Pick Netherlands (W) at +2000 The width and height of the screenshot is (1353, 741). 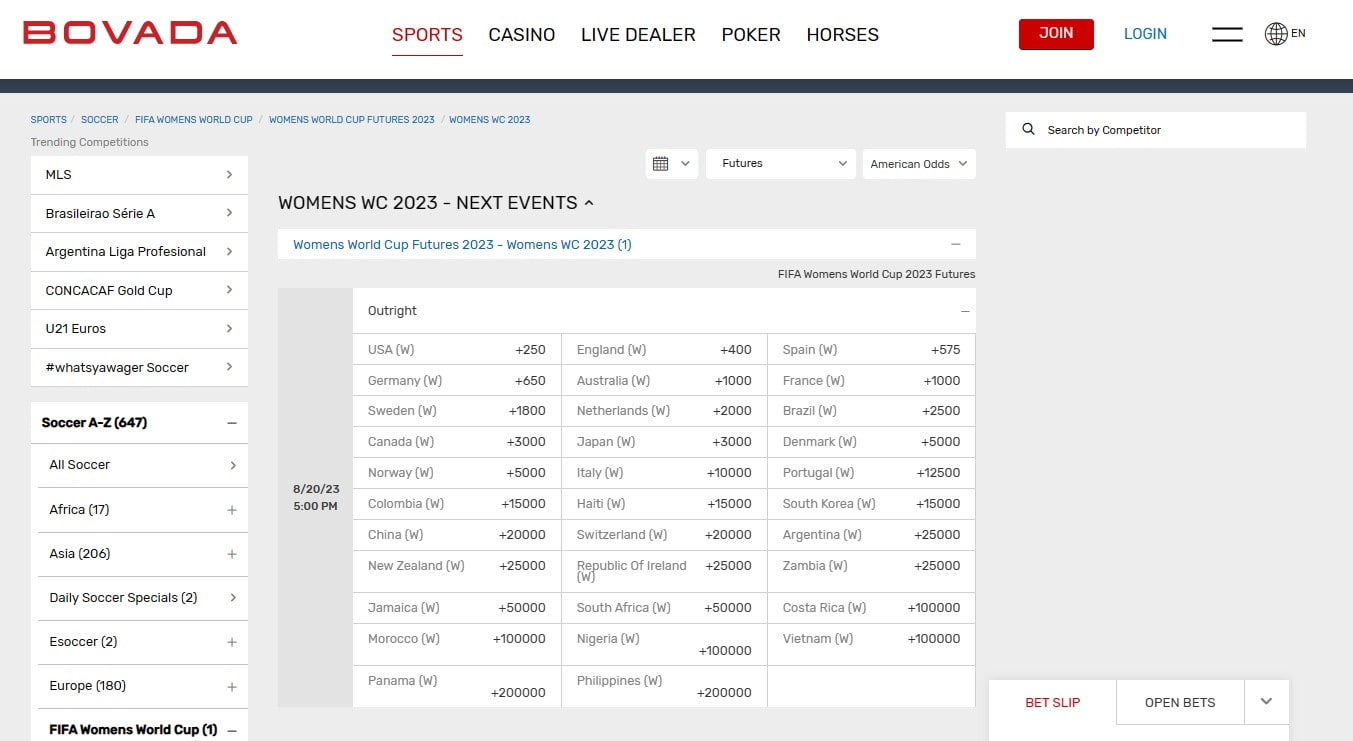tap(664, 411)
